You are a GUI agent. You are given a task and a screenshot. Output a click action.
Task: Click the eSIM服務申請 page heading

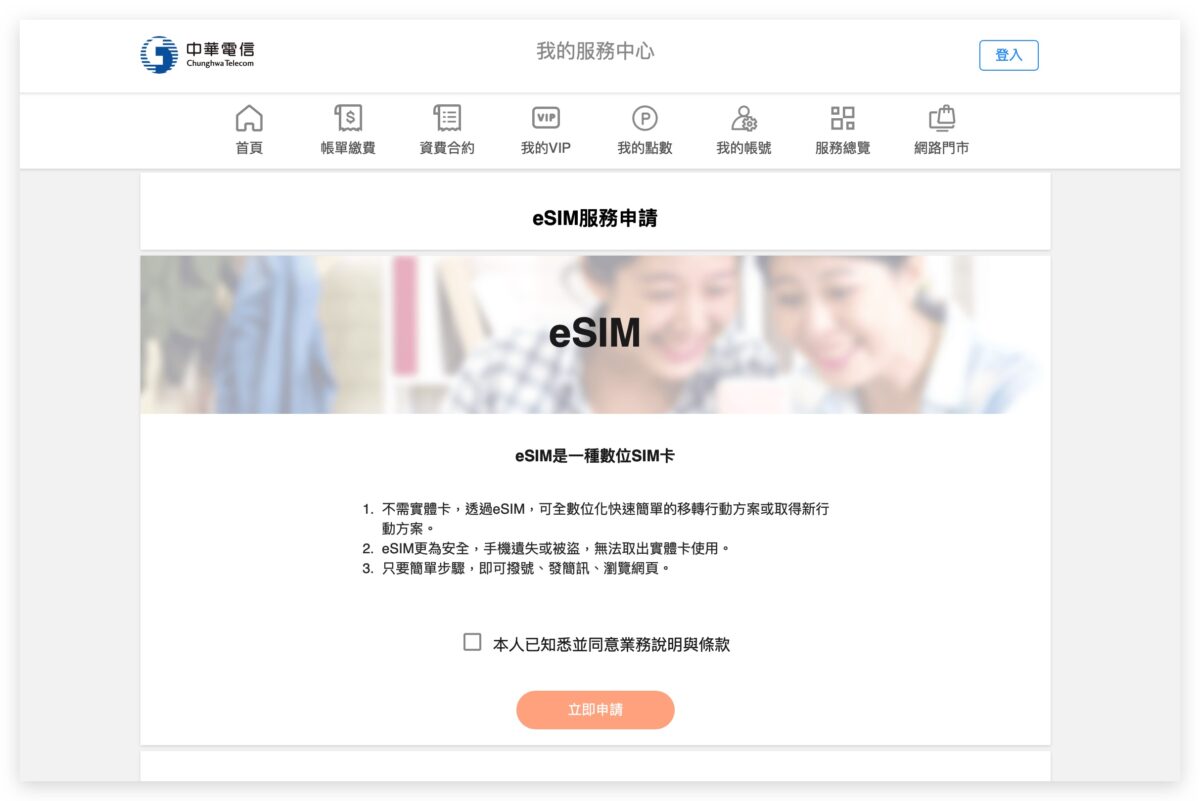[x=595, y=218]
